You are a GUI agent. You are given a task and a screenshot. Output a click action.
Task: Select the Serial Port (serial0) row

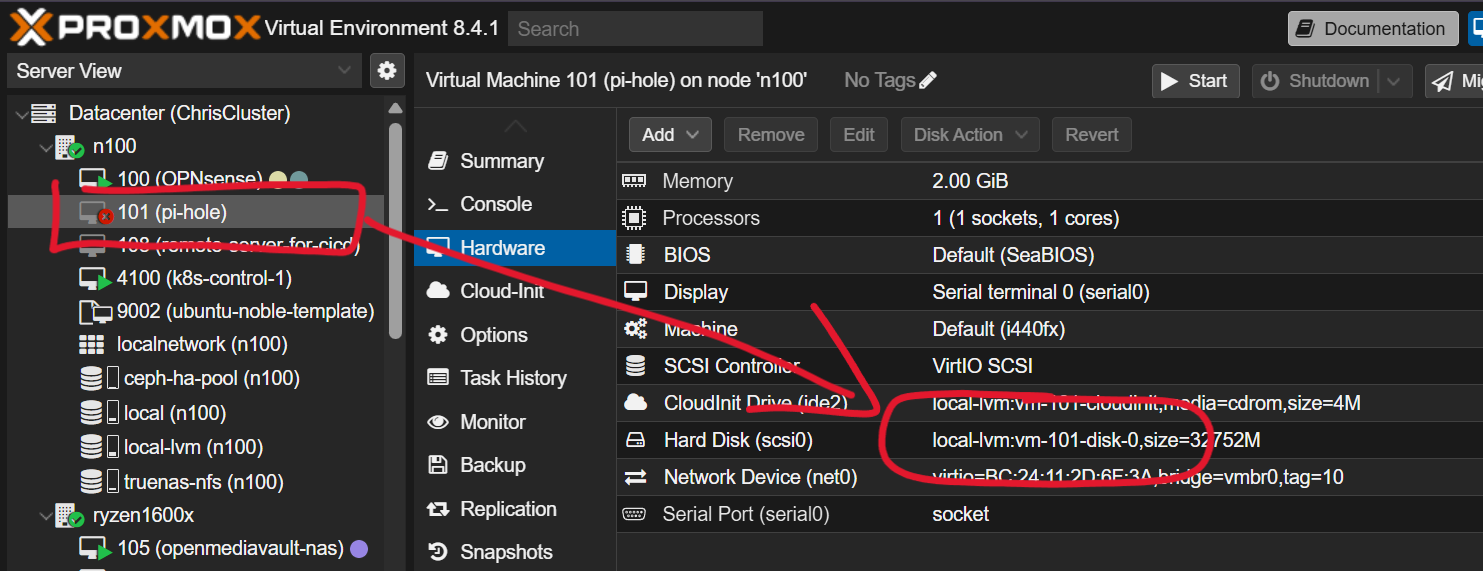(1049, 514)
